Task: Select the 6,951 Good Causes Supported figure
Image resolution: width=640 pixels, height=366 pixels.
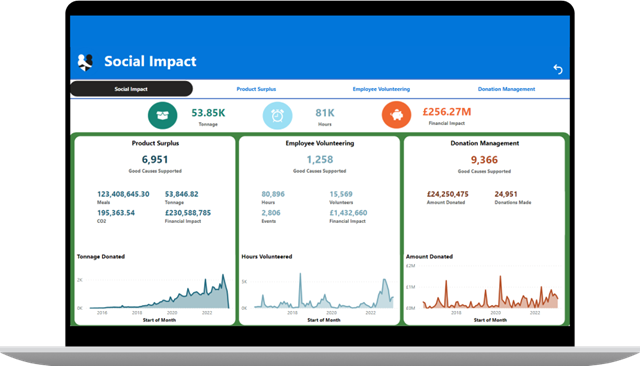Action: click(x=155, y=160)
